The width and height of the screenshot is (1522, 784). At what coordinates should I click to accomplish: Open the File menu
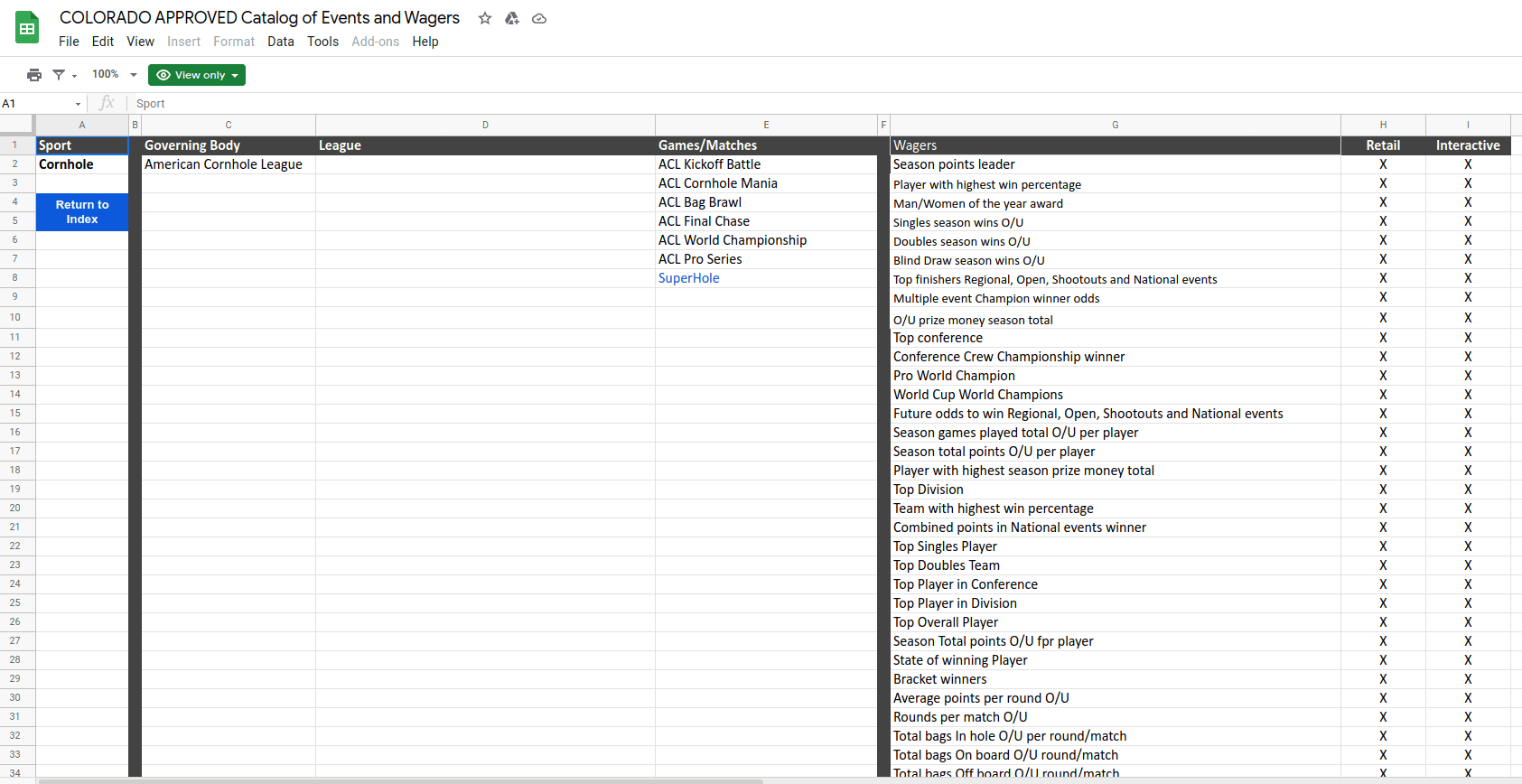click(x=69, y=42)
